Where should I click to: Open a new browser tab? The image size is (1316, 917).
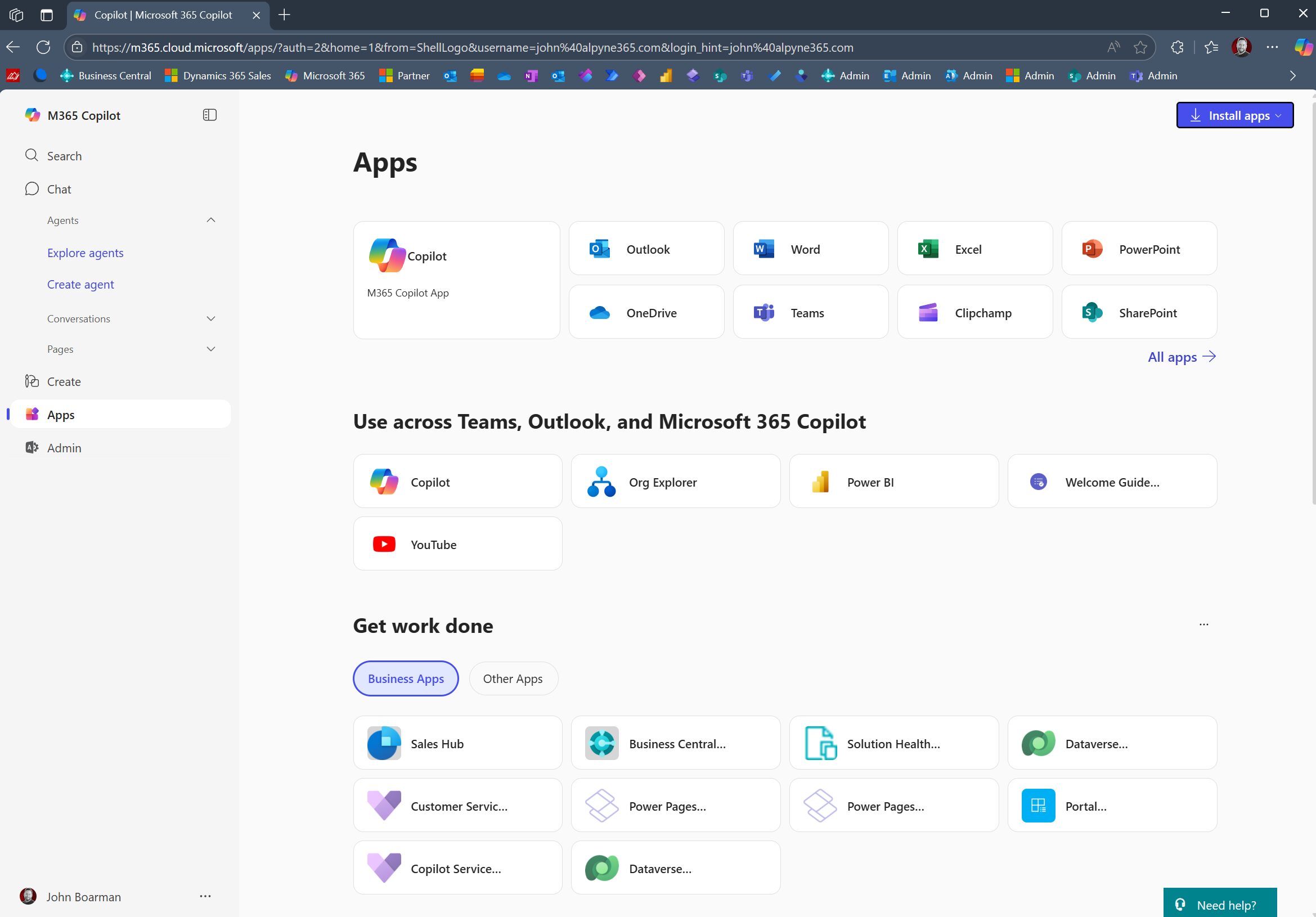point(284,15)
